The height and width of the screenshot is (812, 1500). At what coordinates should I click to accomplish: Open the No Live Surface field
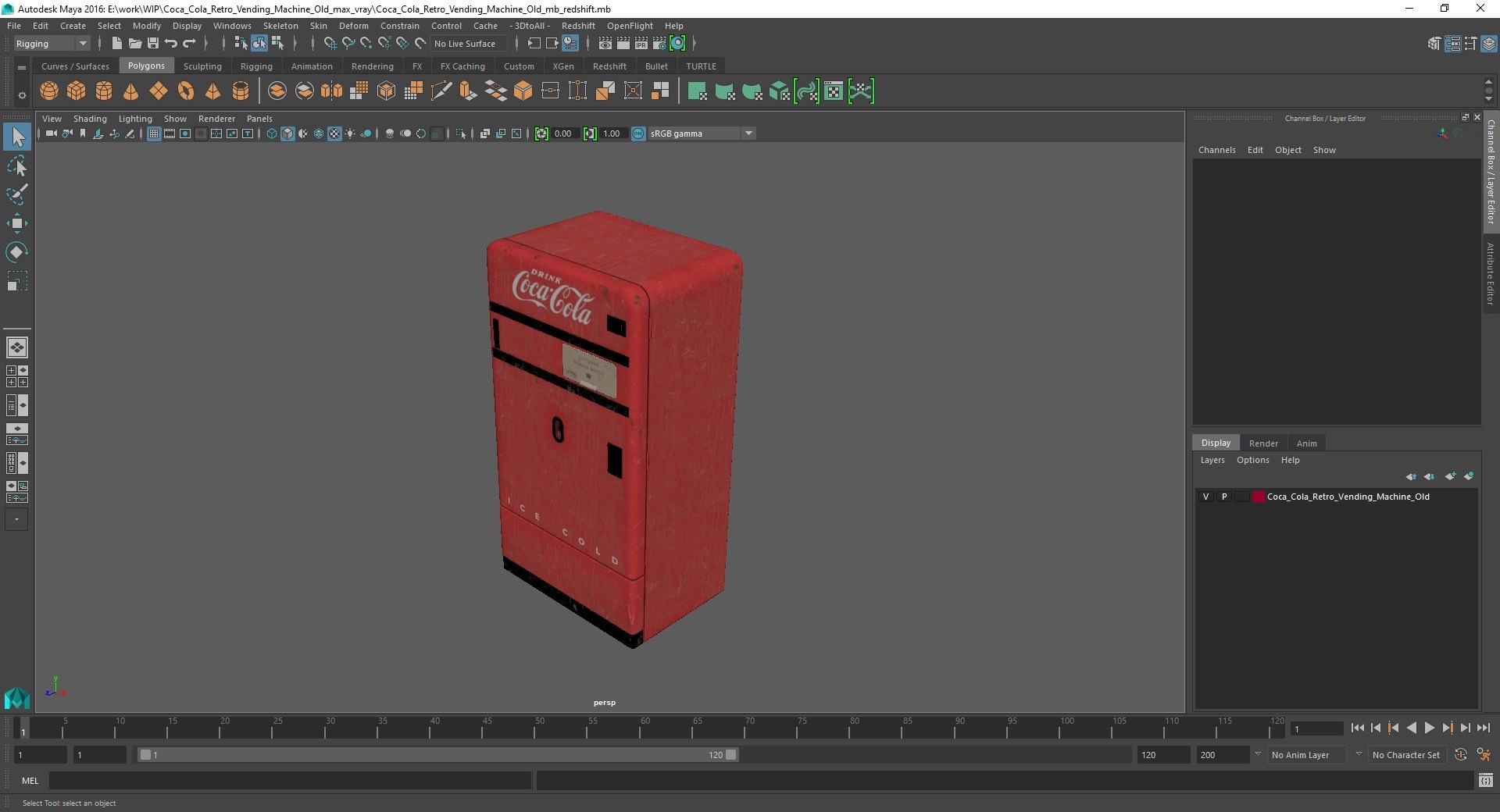pos(469,44)
